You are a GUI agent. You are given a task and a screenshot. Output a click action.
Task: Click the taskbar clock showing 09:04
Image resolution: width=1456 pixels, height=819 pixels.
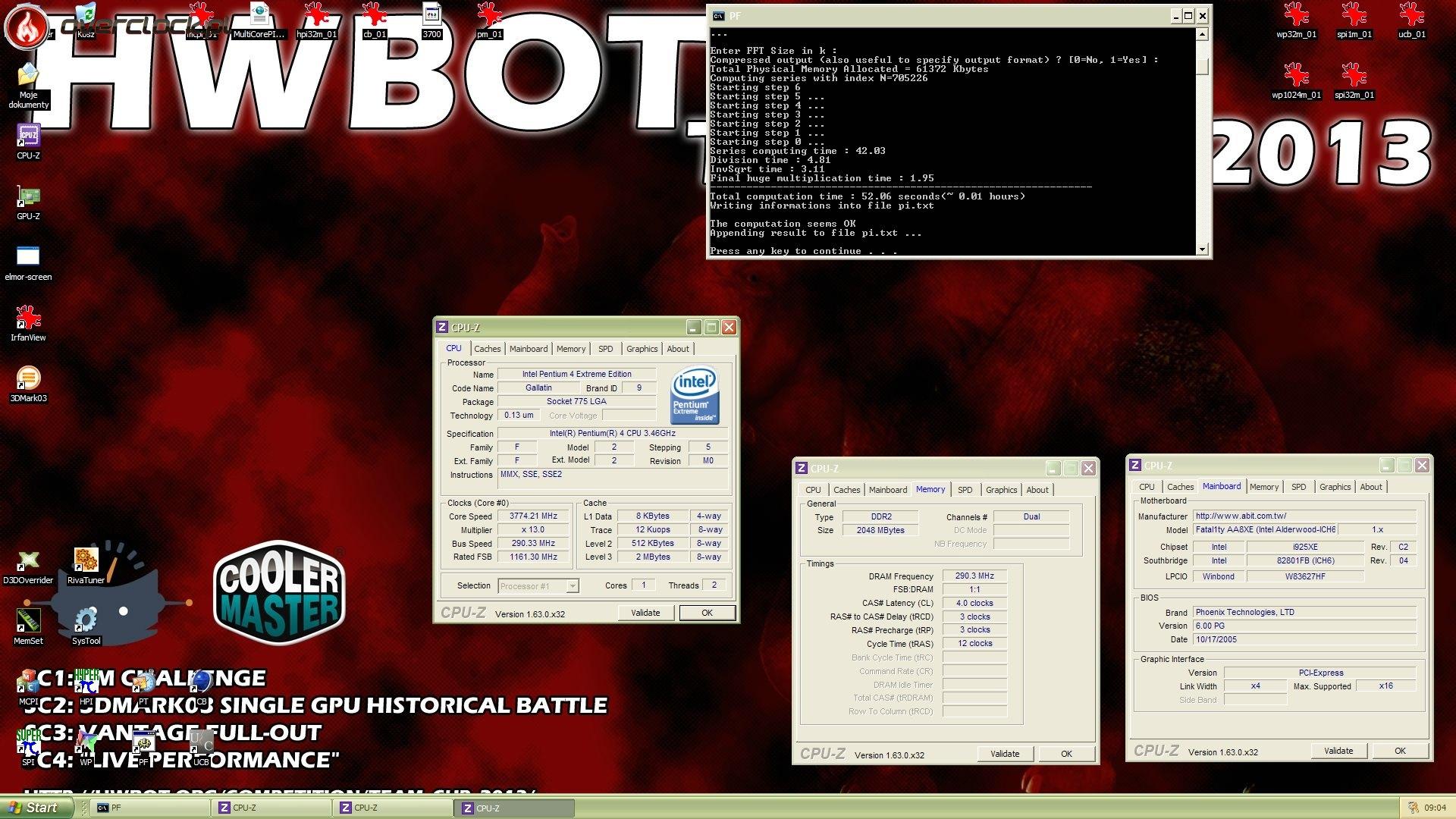coord(1436,808)
